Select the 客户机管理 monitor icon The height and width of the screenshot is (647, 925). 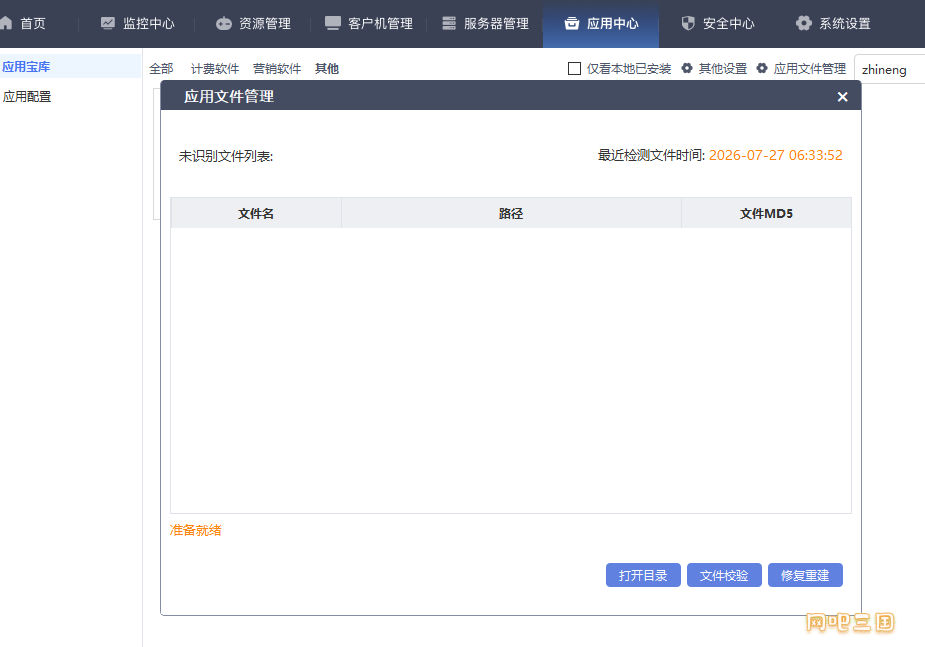tap(333, 23)
